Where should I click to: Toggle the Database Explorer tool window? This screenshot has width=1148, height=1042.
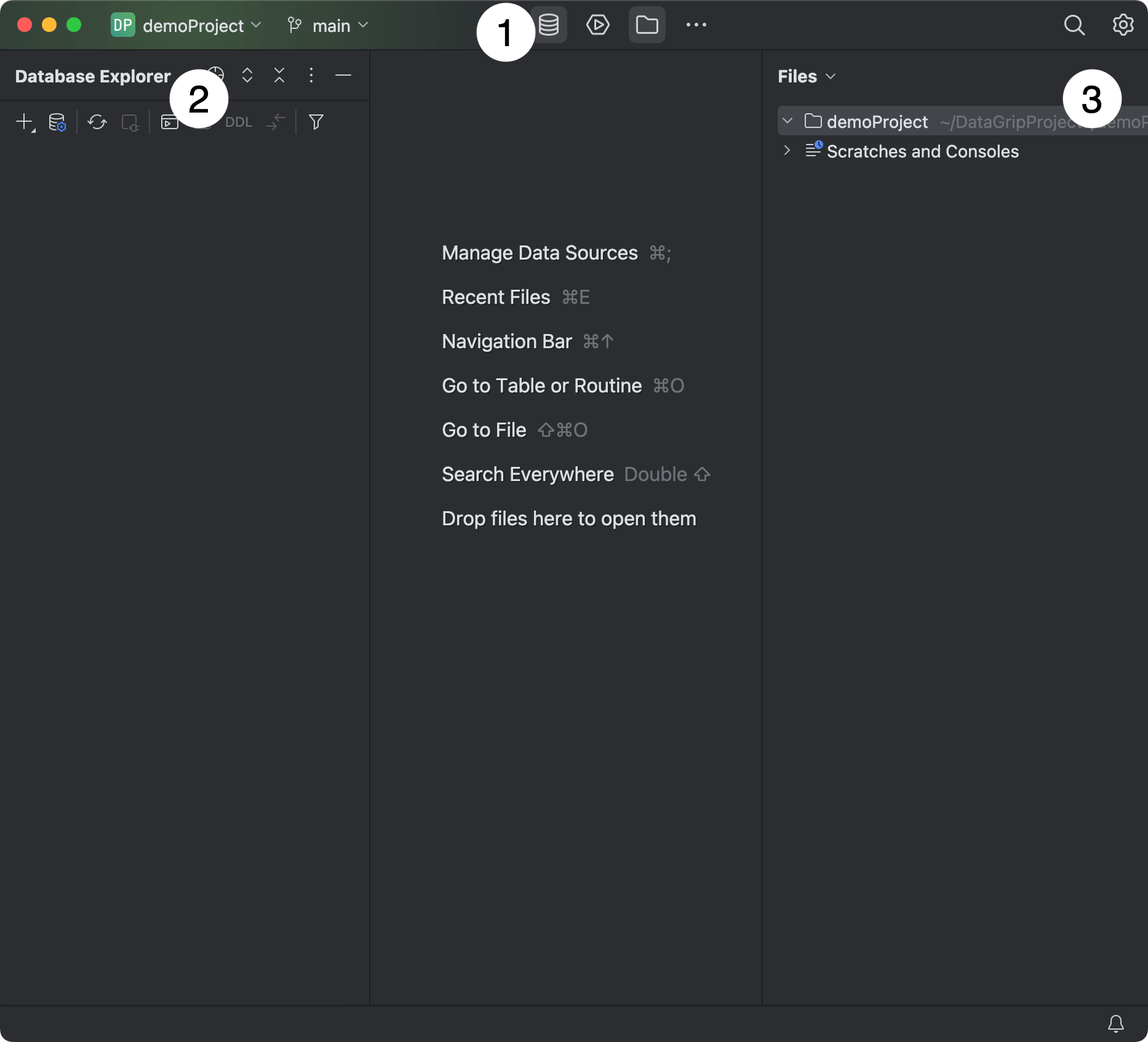pos(549,25)
